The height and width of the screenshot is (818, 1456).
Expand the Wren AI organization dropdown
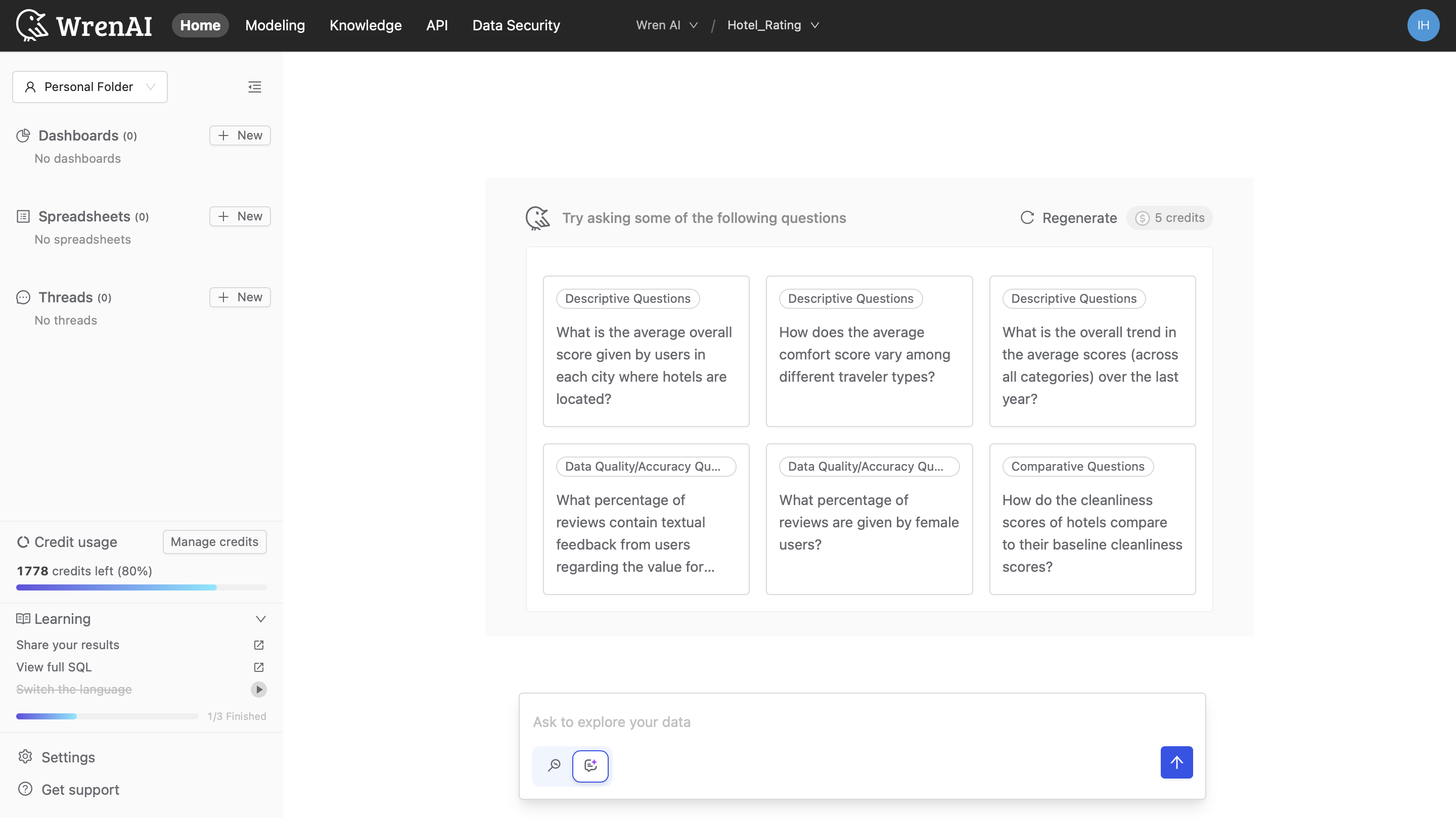click(667, 25)
